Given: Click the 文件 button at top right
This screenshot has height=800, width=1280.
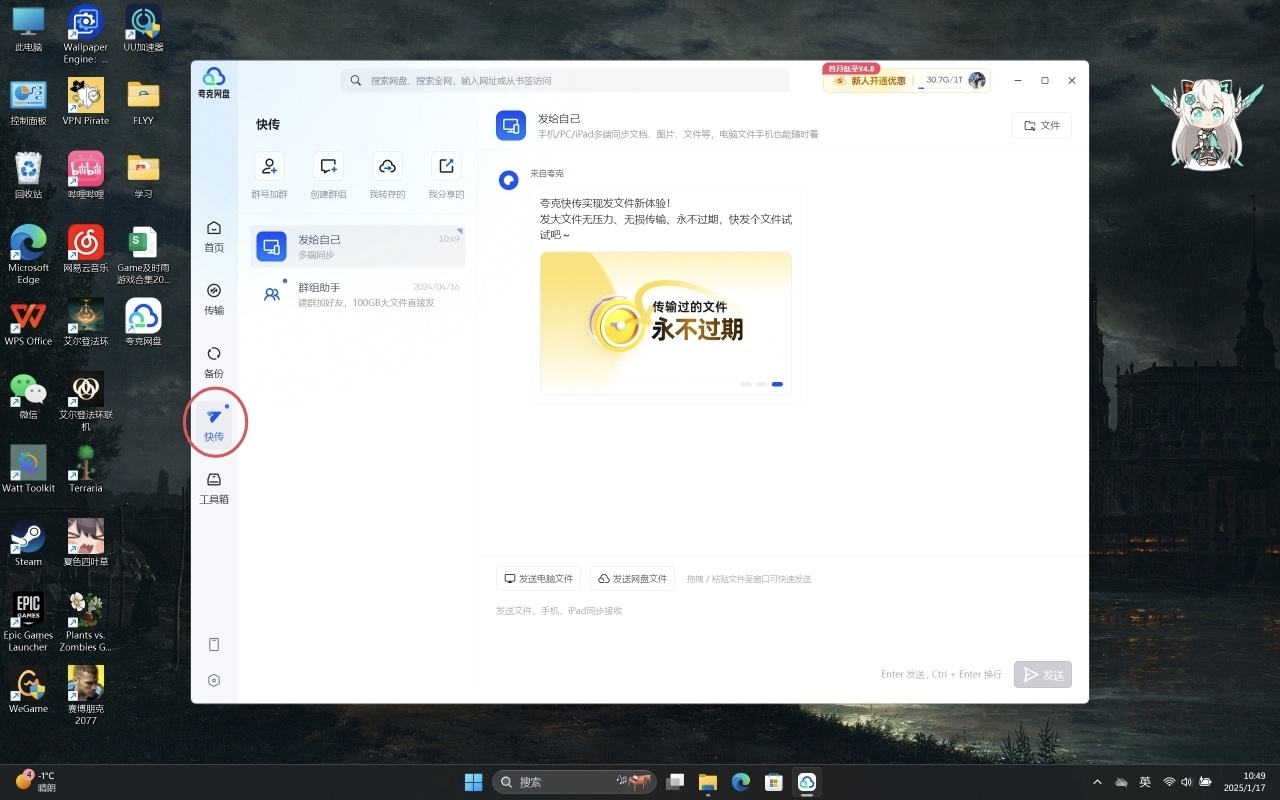Looking at the screenshot, I should [x=1042, y=125].
